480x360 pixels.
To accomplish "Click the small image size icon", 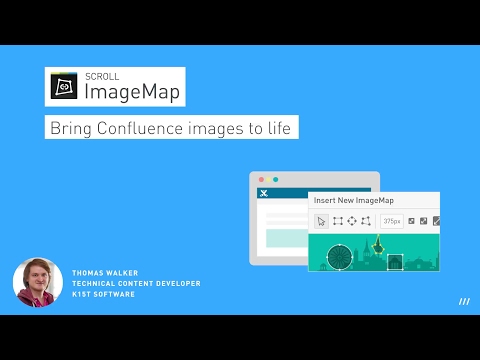I will click(411, 221).
